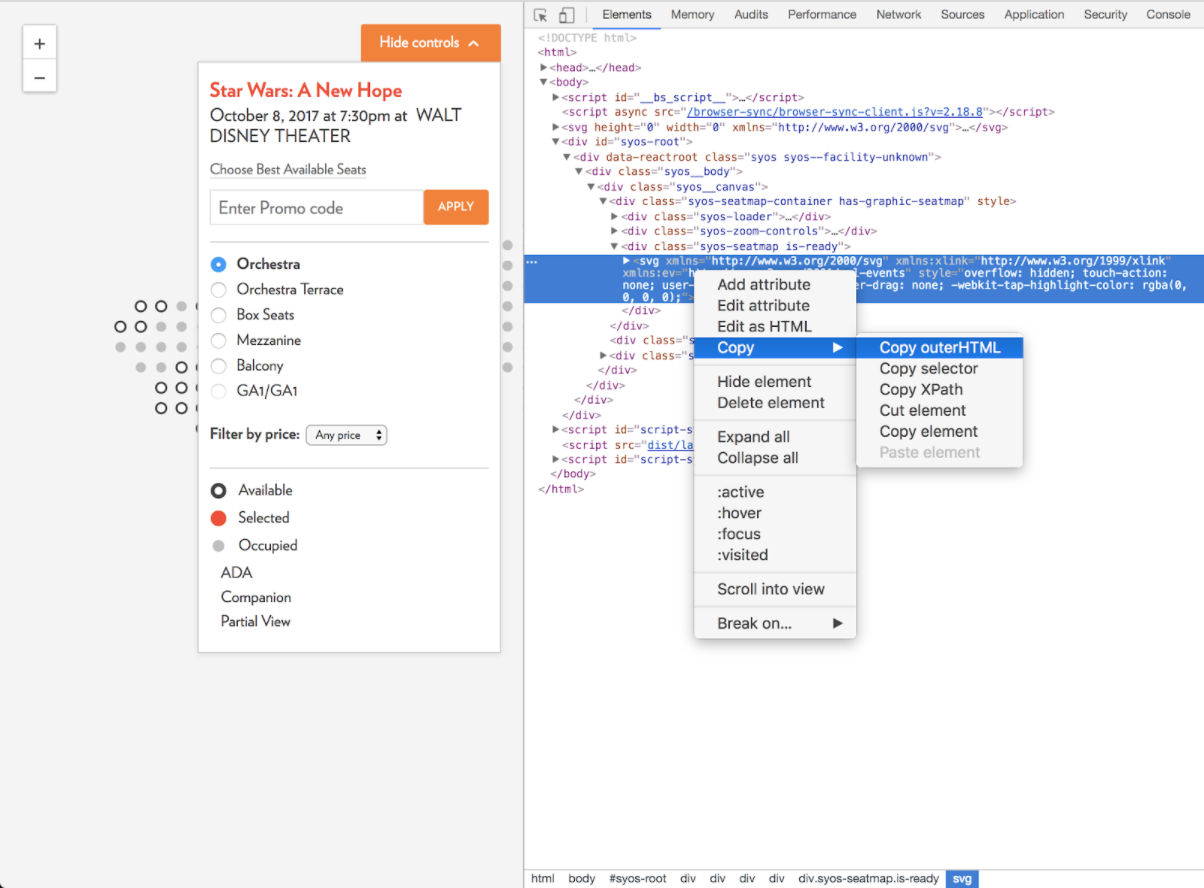Switch to the Memory tab
The image size is (1204, 888).
(692, 15)
